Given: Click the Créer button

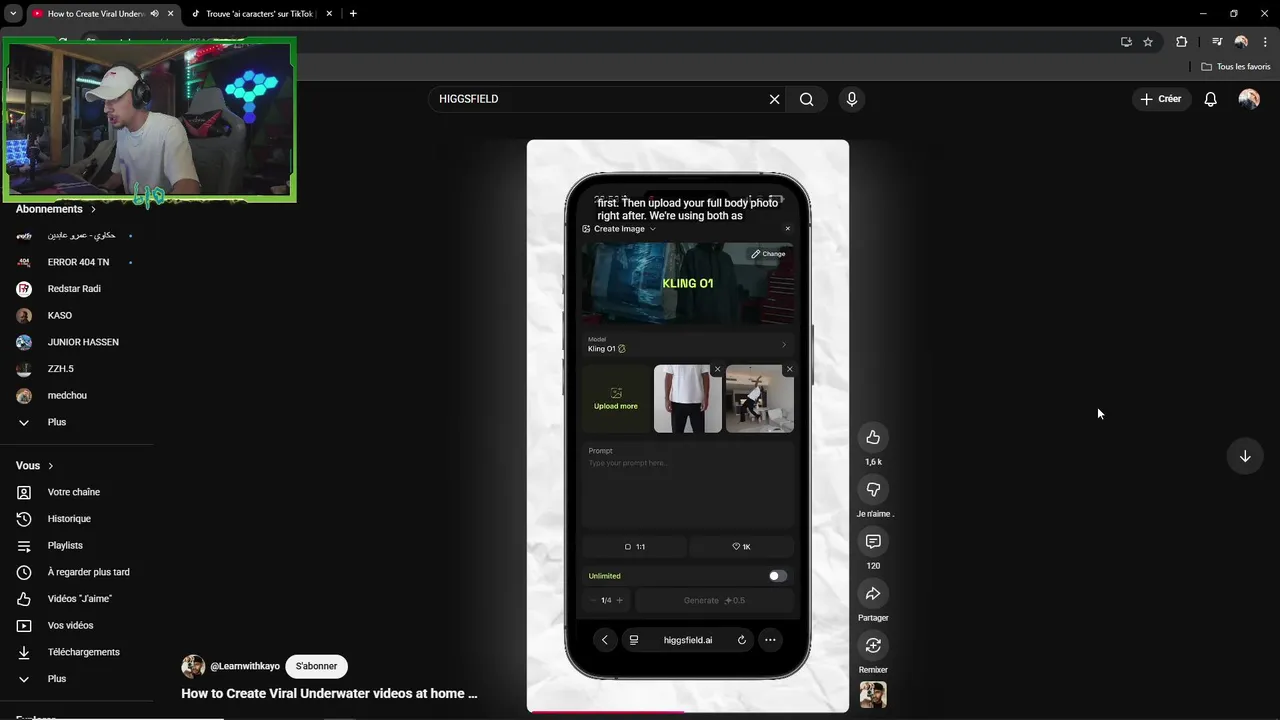Looking at the screenshot, I should pos(1160,99).
